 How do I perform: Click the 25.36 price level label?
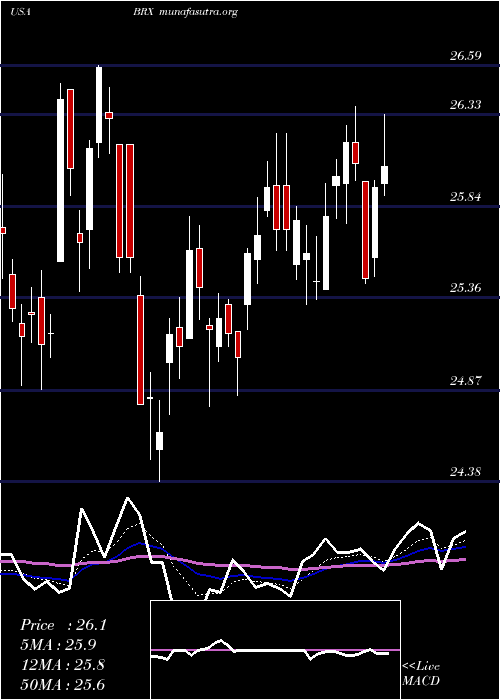tap(466, 288)
